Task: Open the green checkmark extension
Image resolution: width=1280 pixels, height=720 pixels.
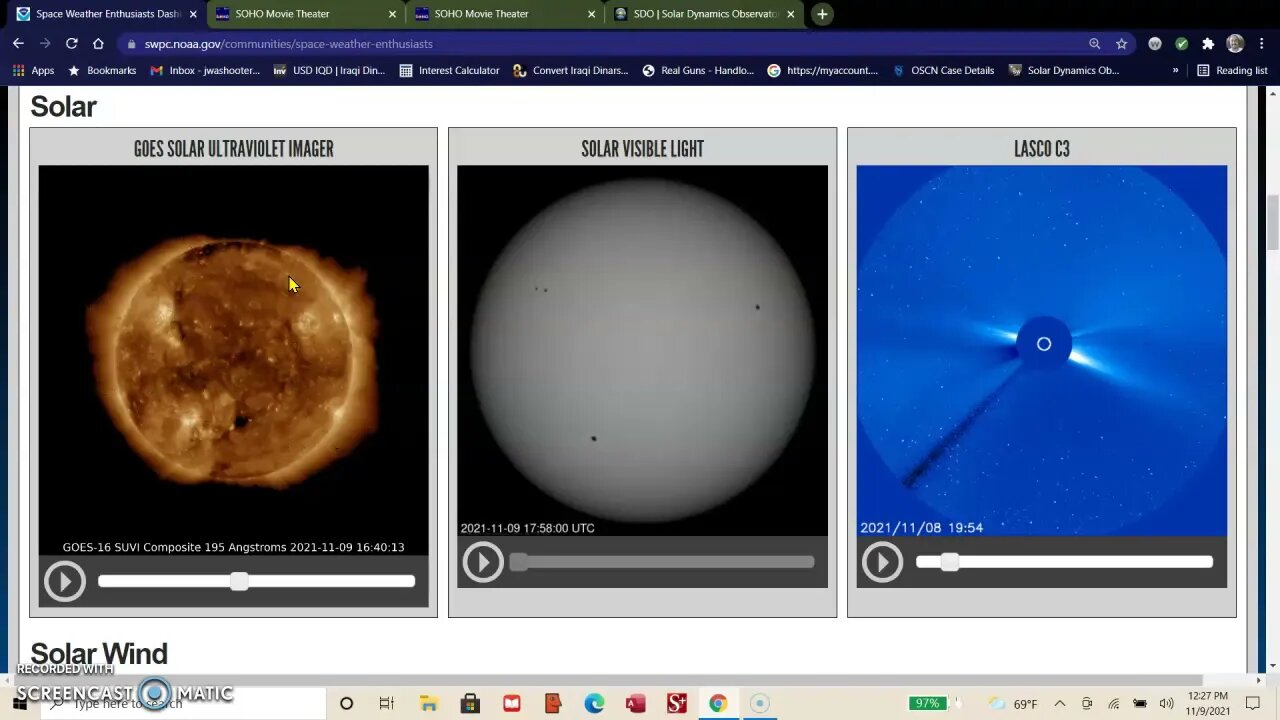Action: 1181,44
